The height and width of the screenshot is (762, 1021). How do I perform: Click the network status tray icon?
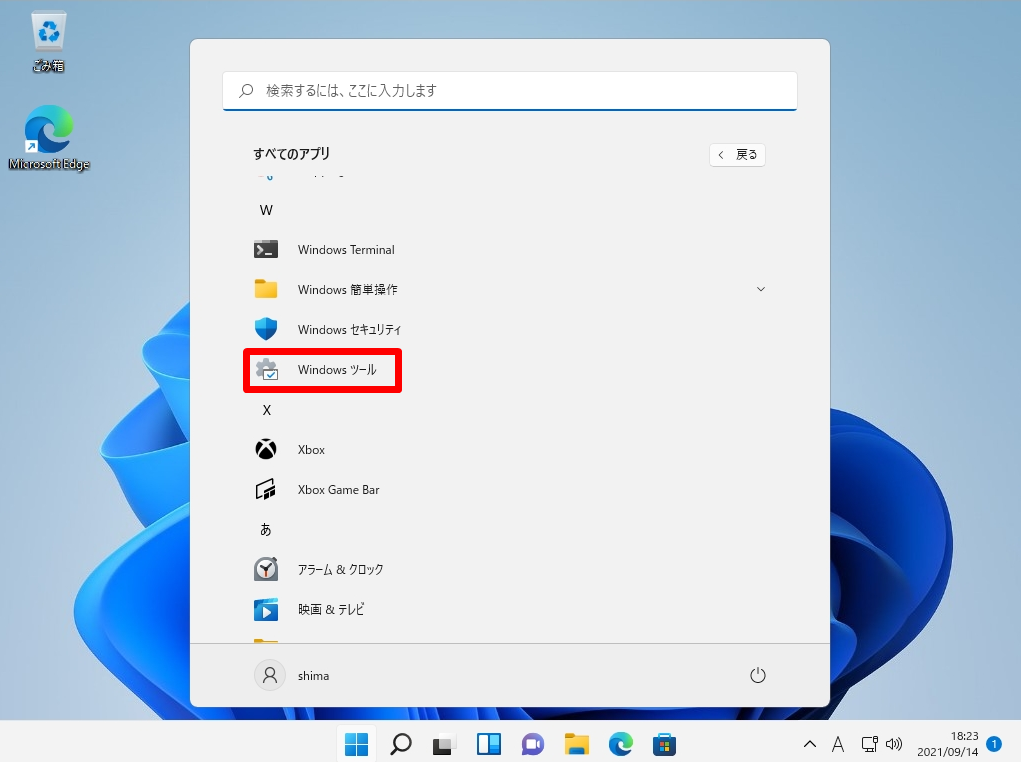coord(869,744)
